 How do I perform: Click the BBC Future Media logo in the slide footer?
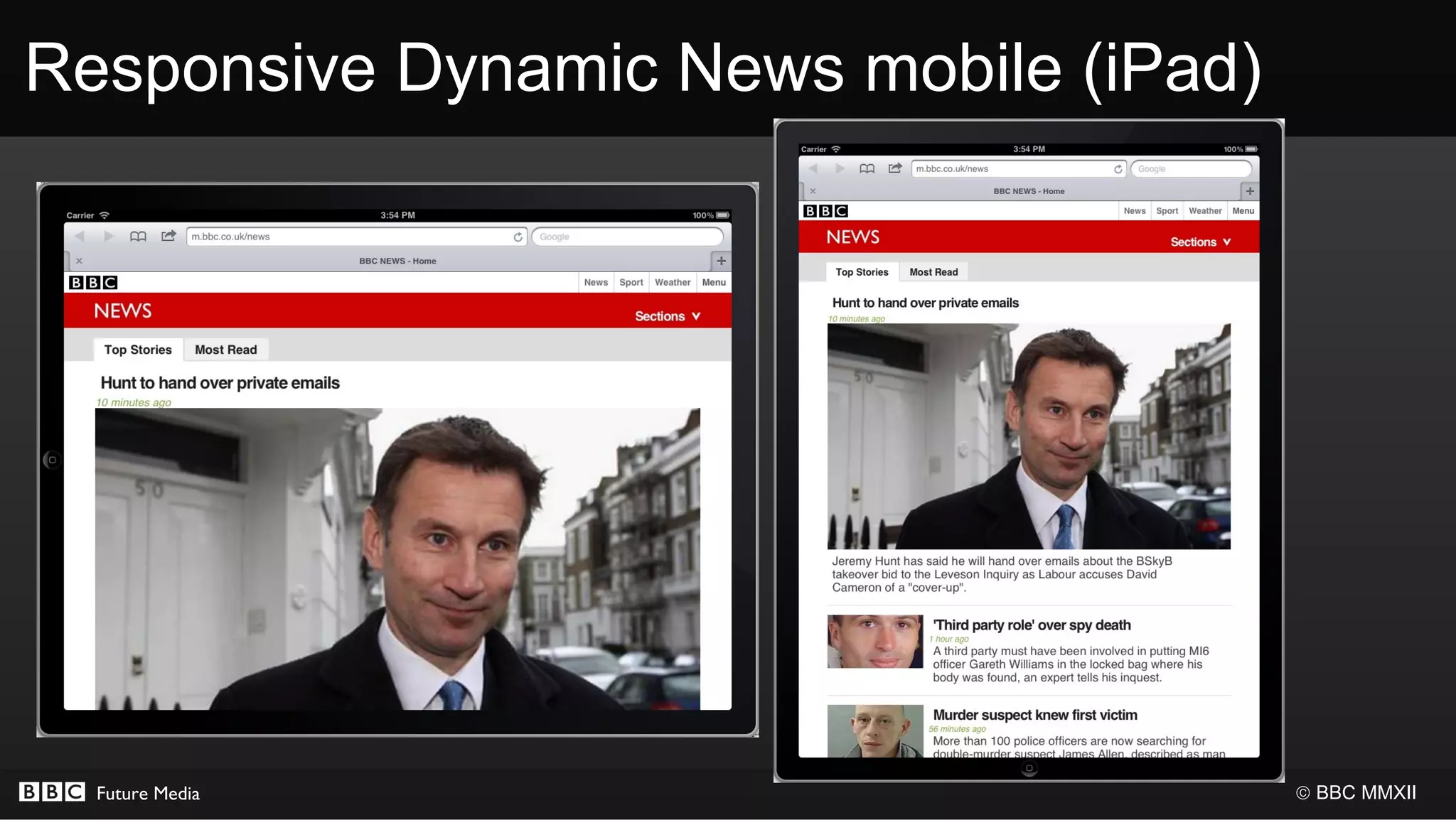[109, 792]
